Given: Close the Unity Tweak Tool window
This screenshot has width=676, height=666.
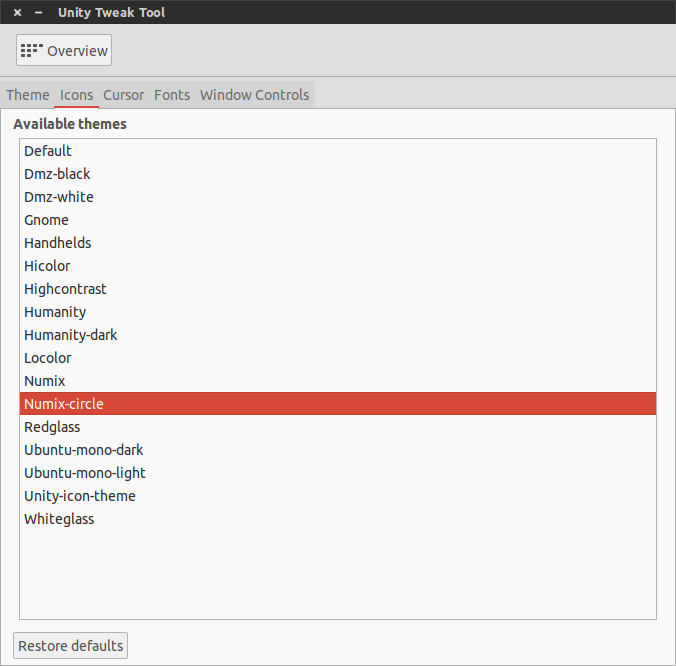Looking at the screenshot, I should pyautogui.click(x=17, y=13).
